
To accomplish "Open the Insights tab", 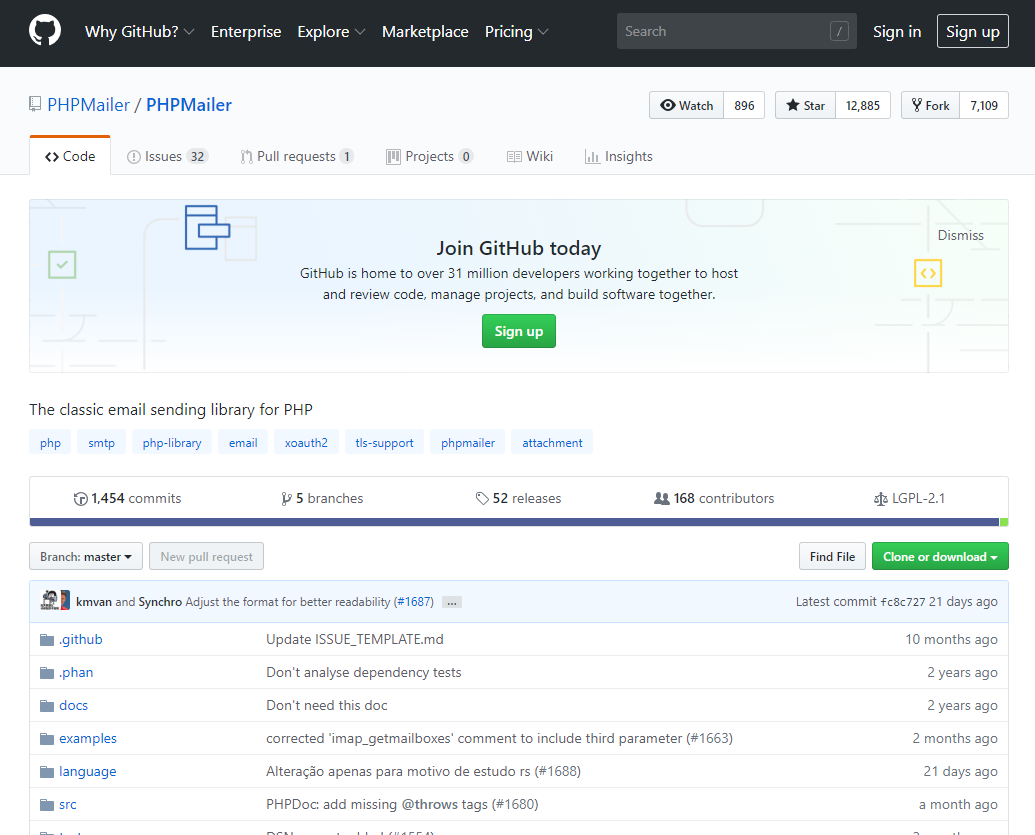I will coord(618,156).
